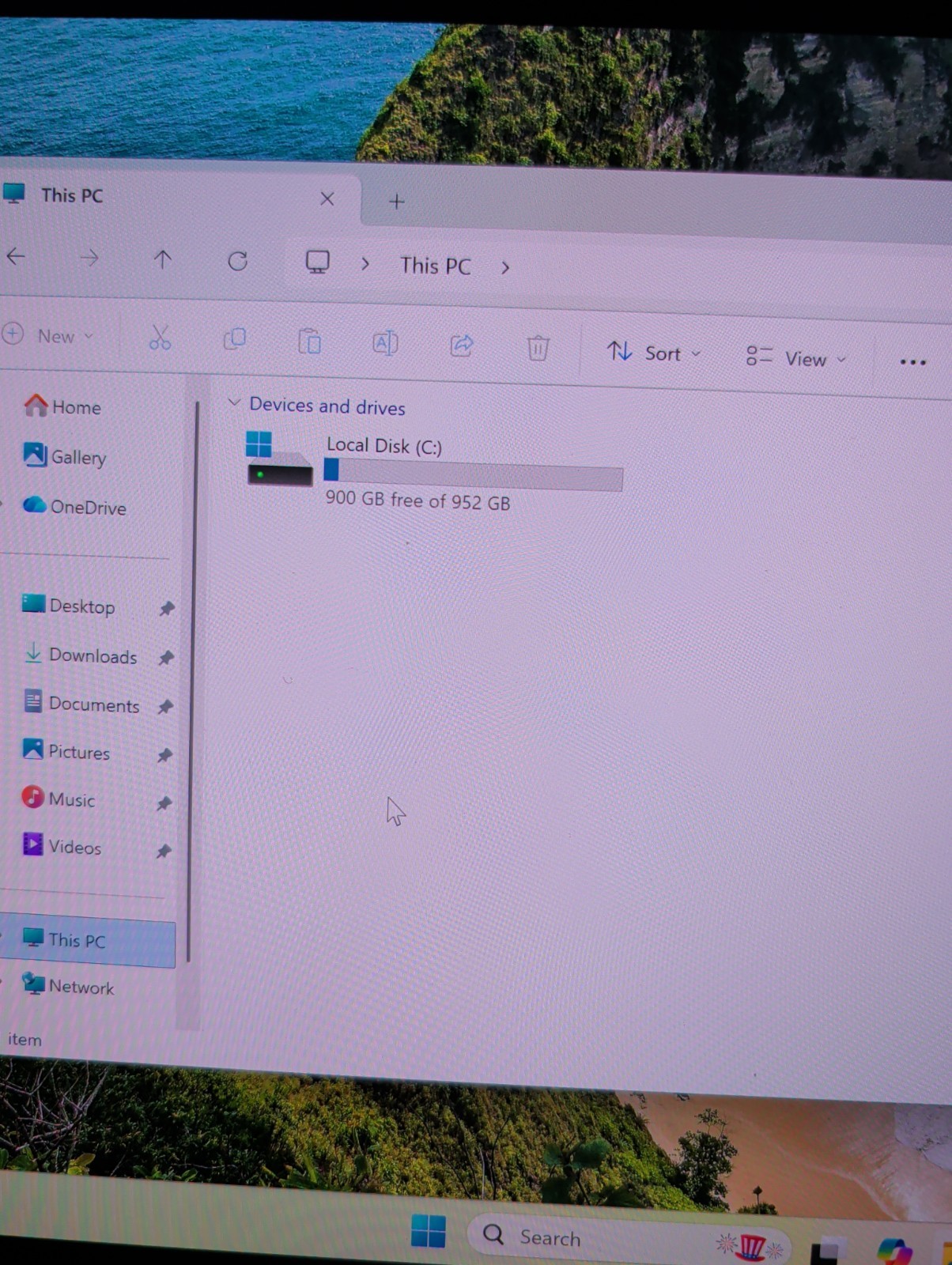Open the See more ellipsis menu
Image resolution: width=952 pixels, height=1265 pixels.
click(912, 362)
